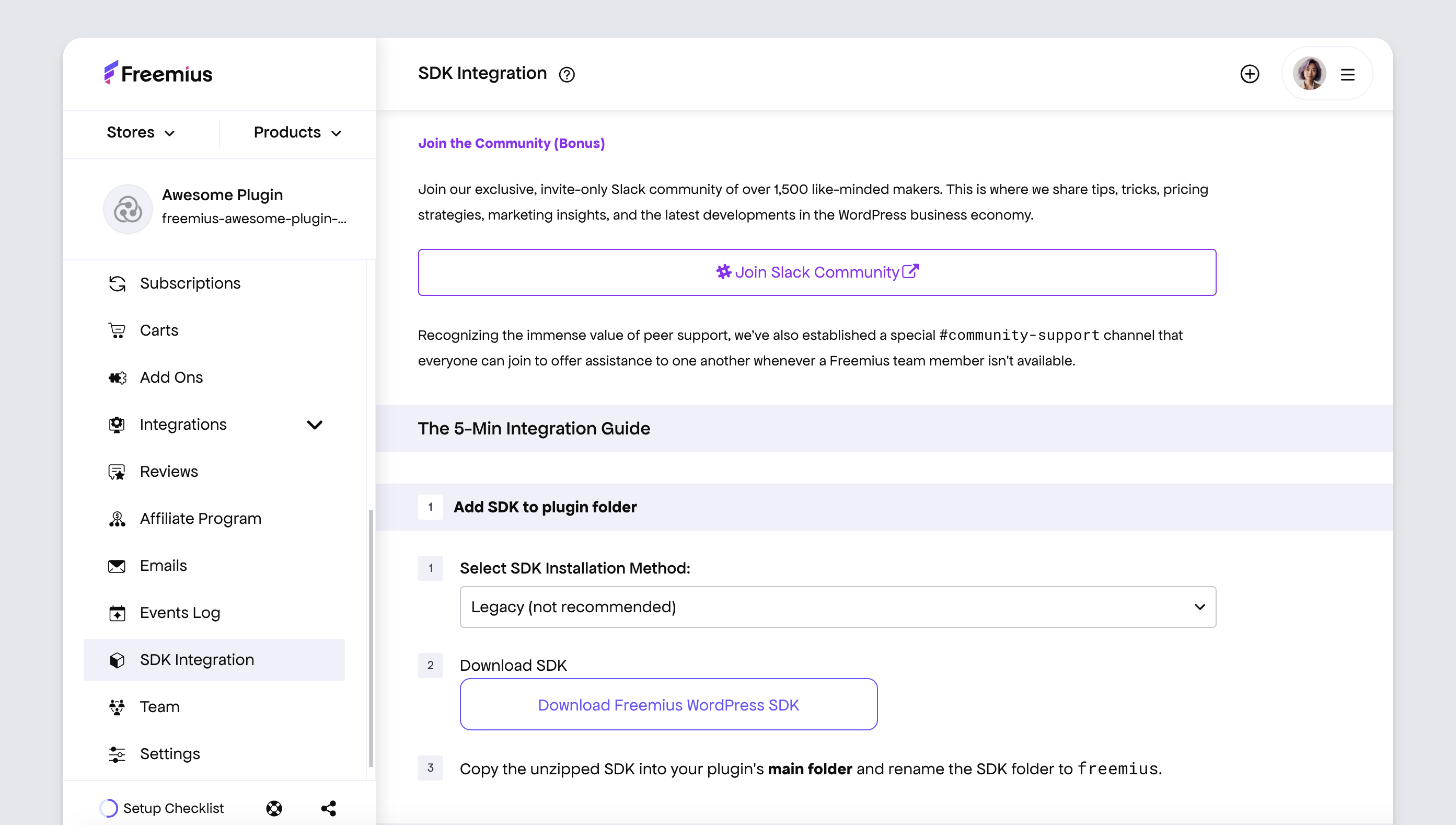This screenshot has width=1456, height=825.
Task: Select SDK Integration menu item
Action: point(214,660)
